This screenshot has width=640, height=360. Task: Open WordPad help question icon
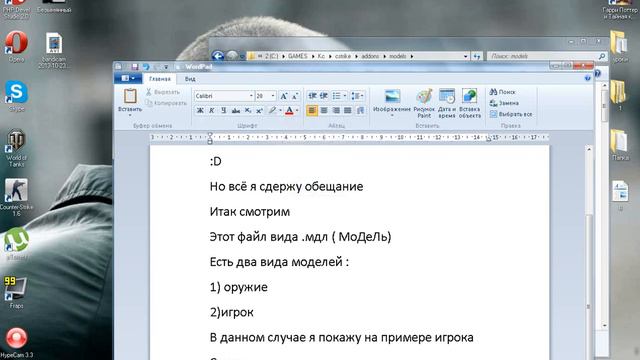(x=587, y=78)
